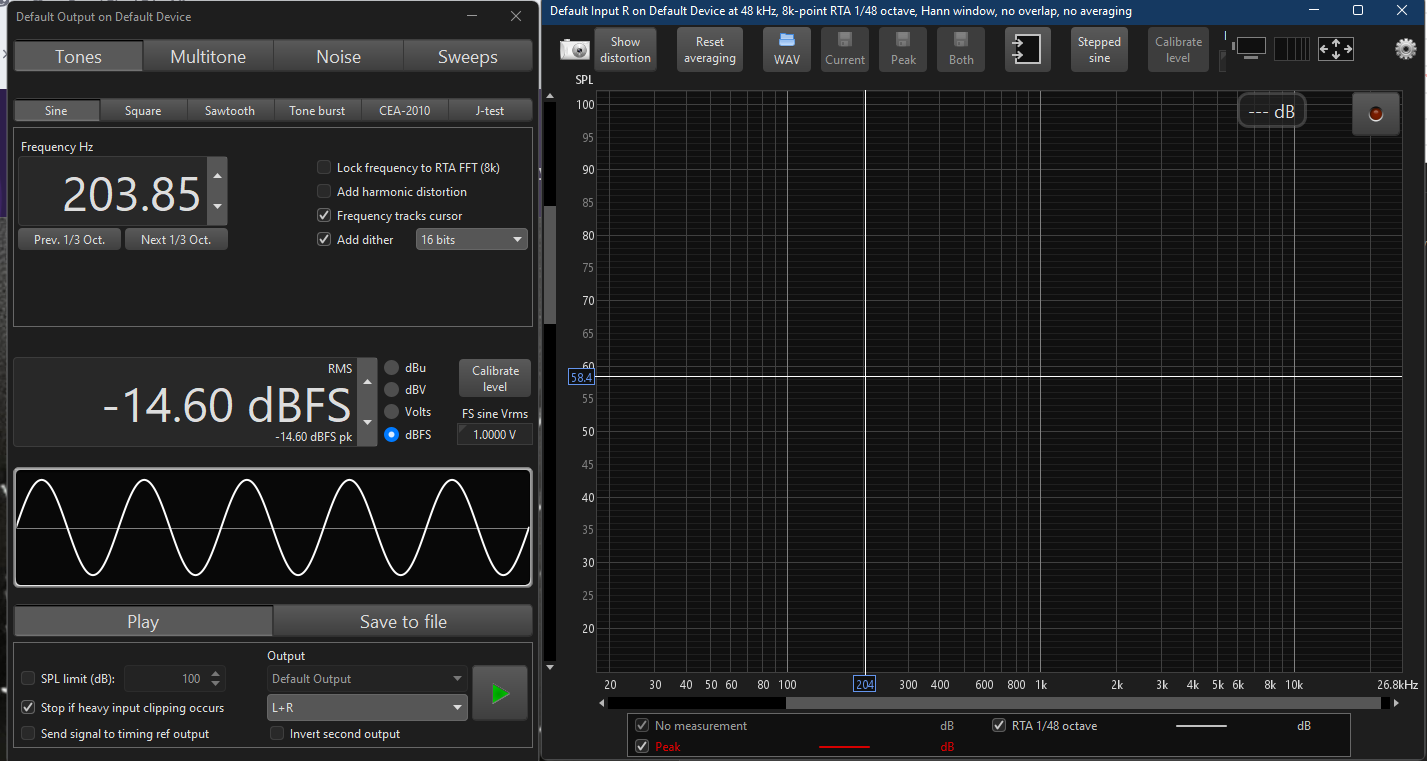Select the dBu level unit

pos(391,368)
